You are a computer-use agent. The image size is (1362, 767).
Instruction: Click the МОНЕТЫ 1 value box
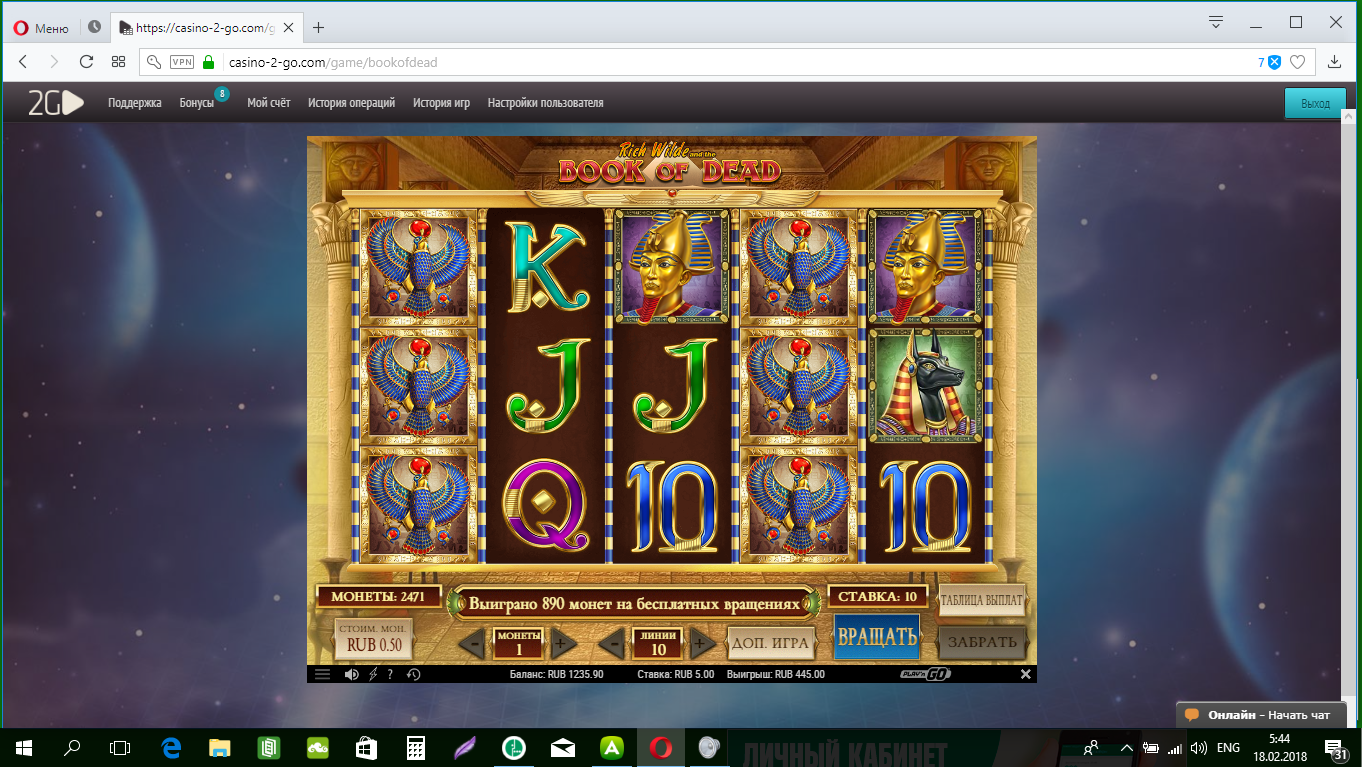click(x=518, y=643)
